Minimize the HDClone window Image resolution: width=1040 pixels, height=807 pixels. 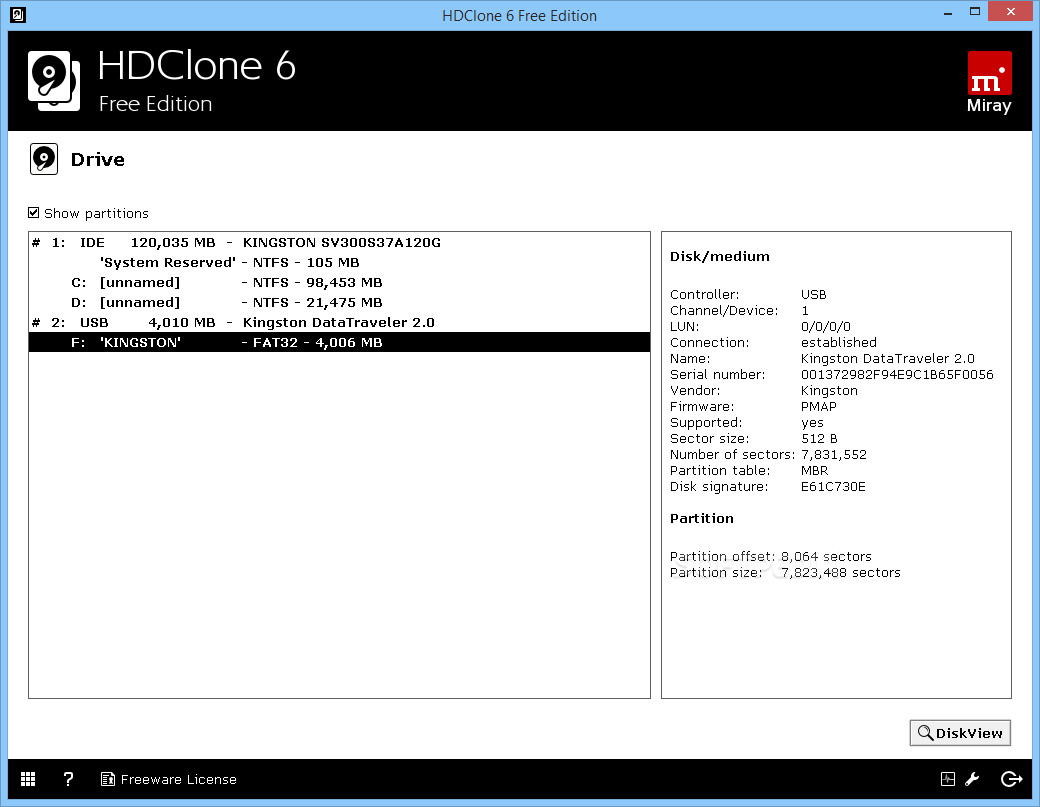click(x=948, y=13)
